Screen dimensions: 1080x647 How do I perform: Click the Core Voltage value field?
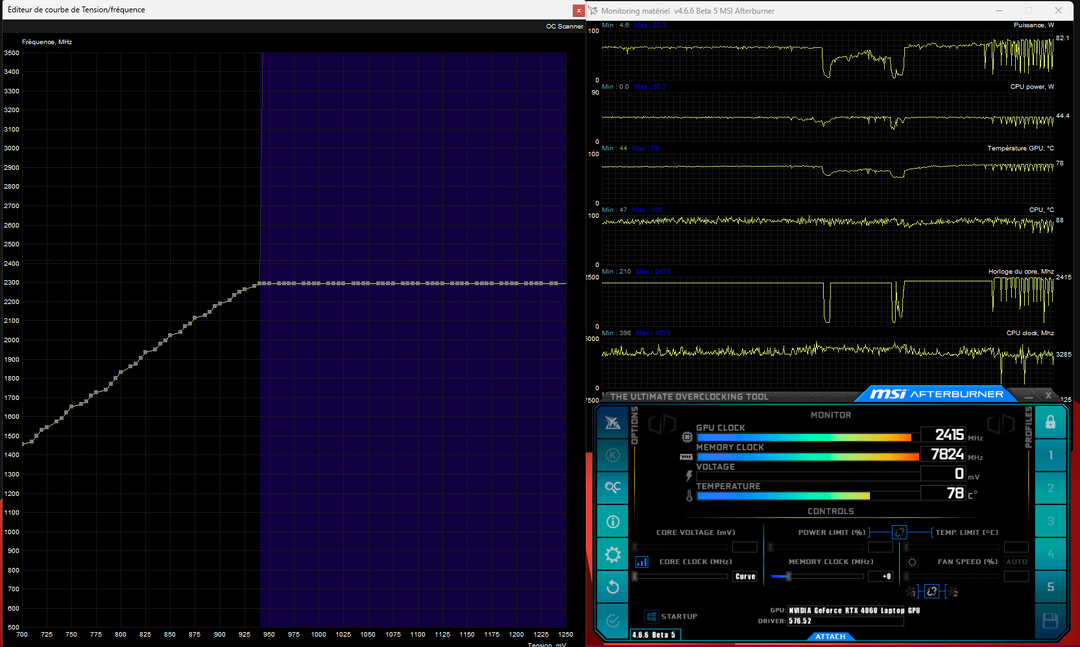[x=745, y=547]
